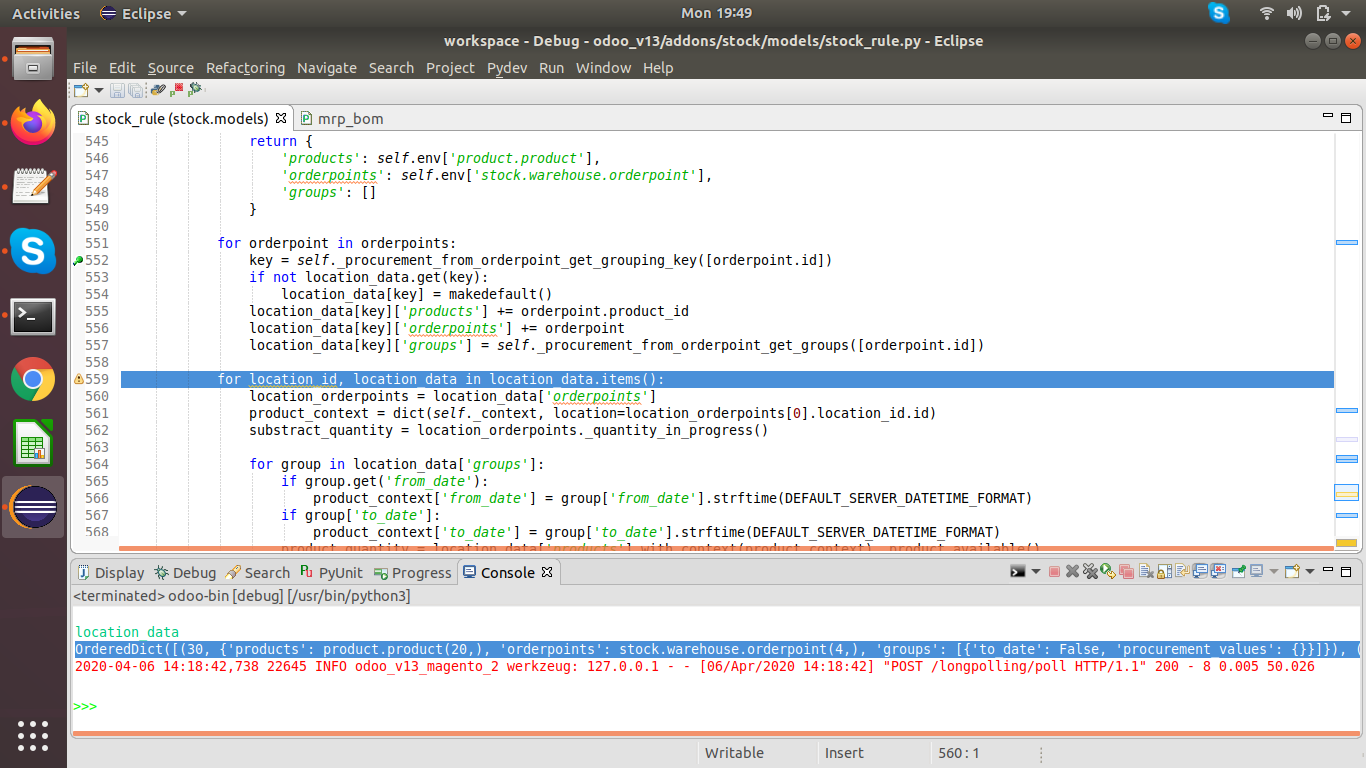Viewport: 1366px width, 768px height.
Task: Open the Open Console dropdown arrow
Action: point(1310,572)
